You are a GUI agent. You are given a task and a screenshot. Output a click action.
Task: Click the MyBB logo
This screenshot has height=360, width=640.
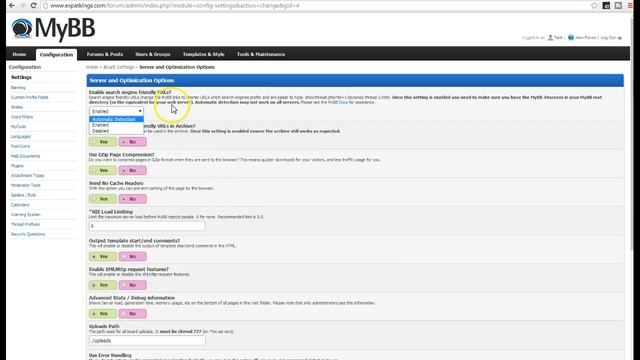click(x=53, y=29)
